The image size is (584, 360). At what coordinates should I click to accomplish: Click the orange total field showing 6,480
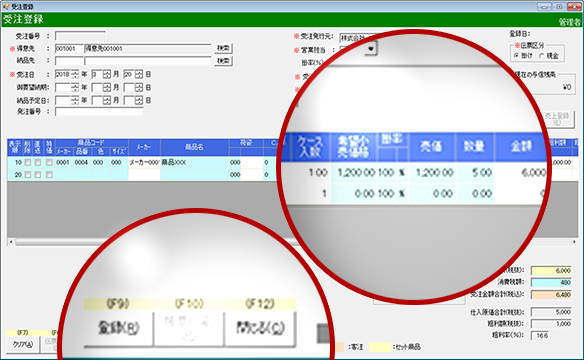click(551, 294)
